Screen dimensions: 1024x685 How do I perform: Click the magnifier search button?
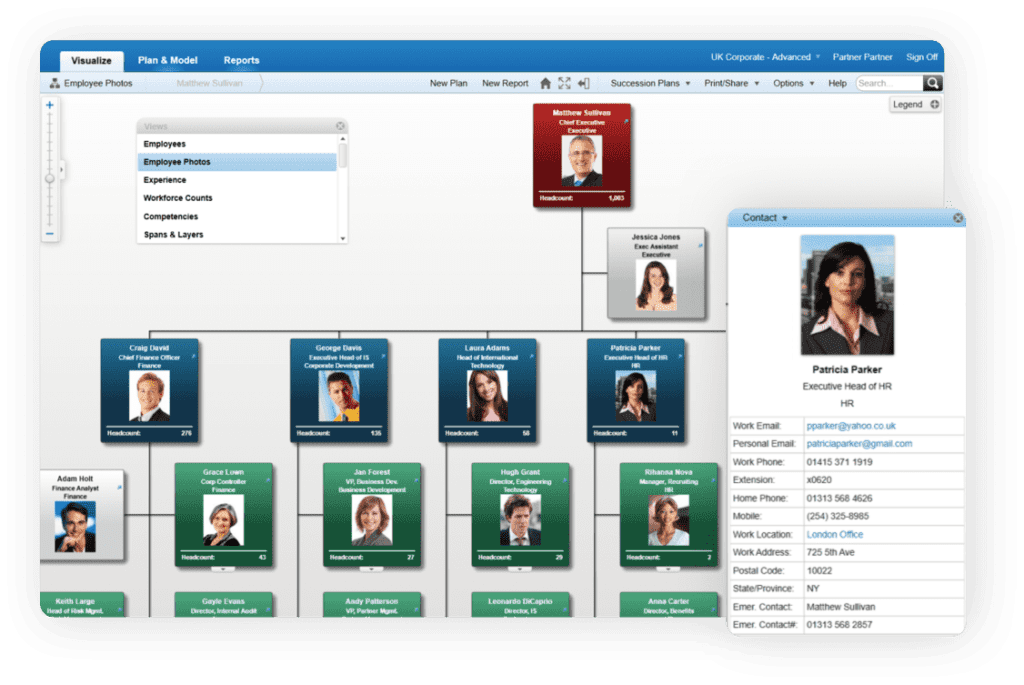coord(933,83)
